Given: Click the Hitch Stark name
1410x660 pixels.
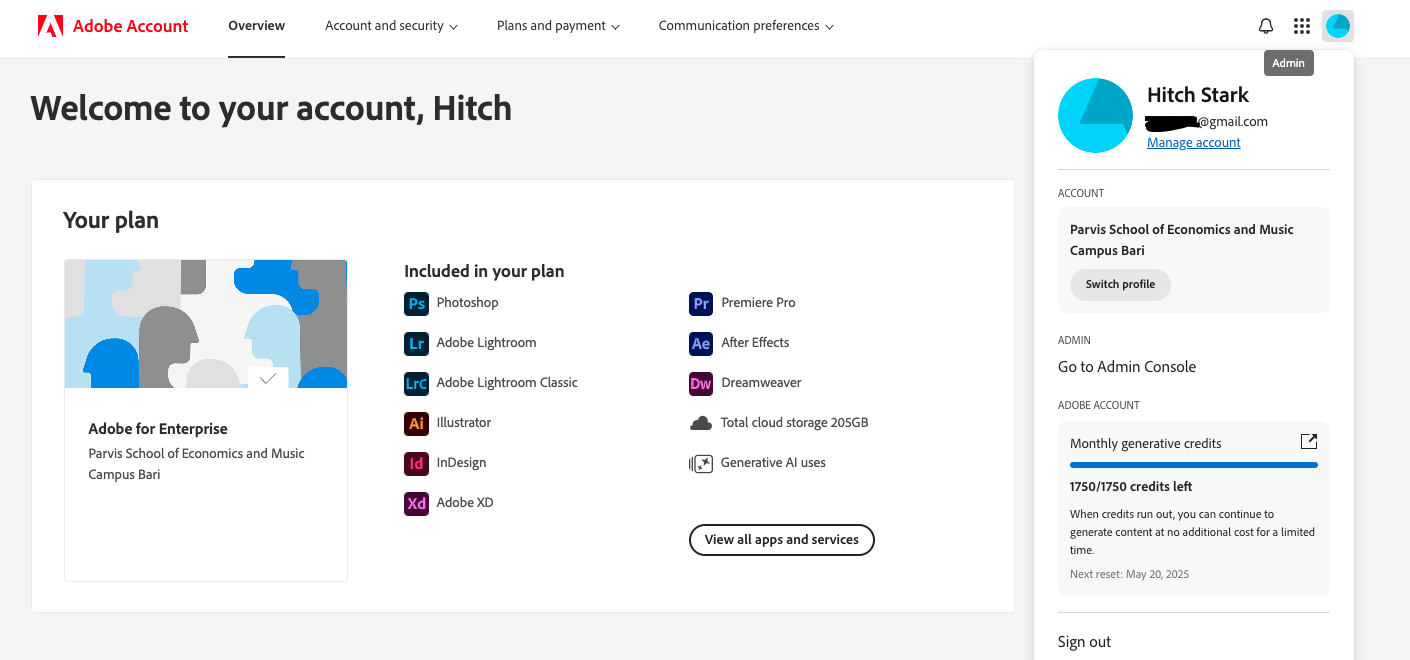Looking at the screenshot, I should 1197,96.
